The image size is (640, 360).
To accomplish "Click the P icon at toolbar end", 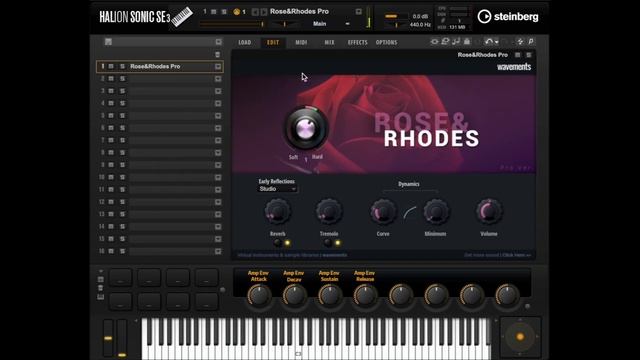I will (x=531, y=42).
